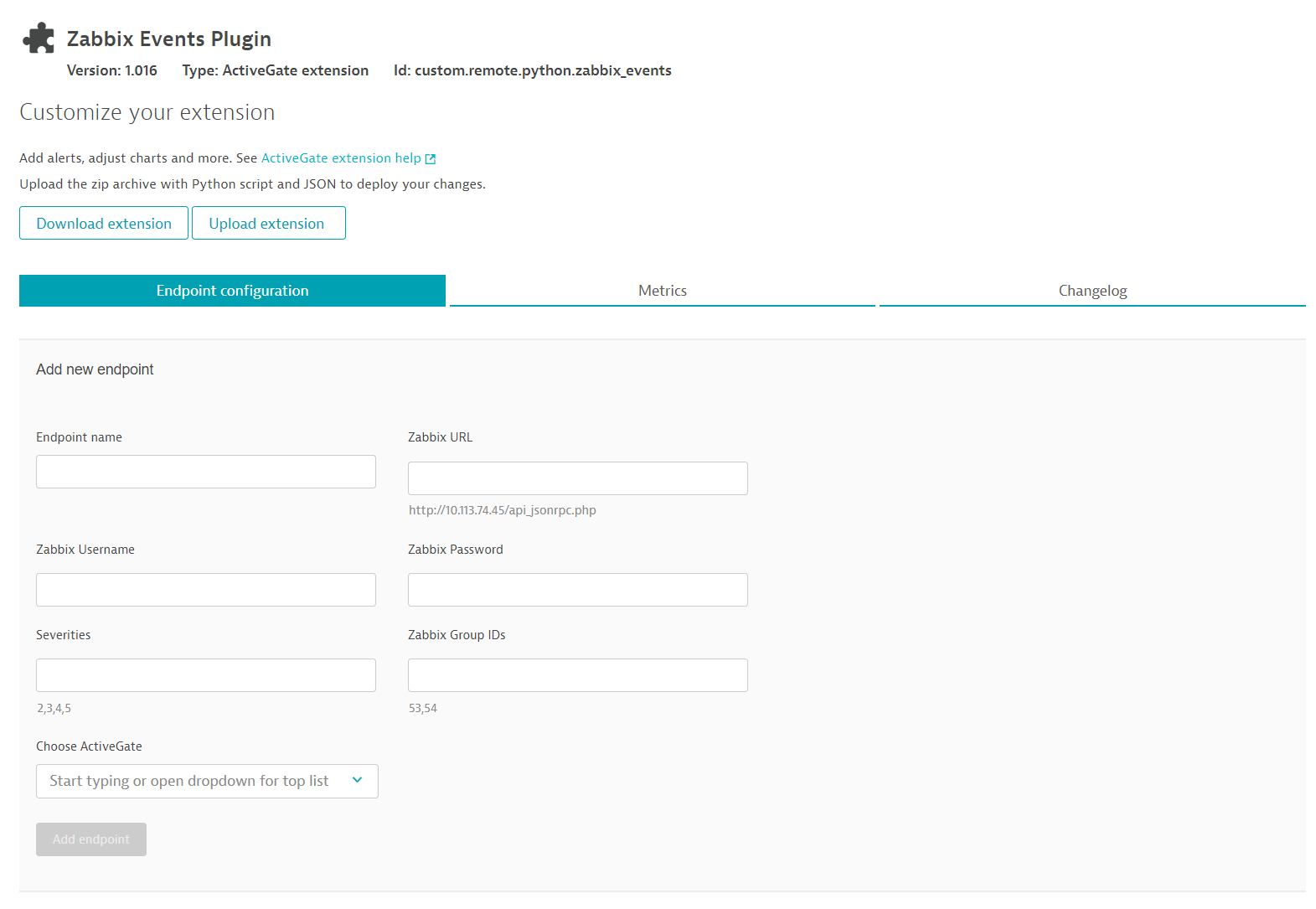The image size is (1316, 909).
Task: Click the Add endpoint button
Action: [x=91, y=839]
